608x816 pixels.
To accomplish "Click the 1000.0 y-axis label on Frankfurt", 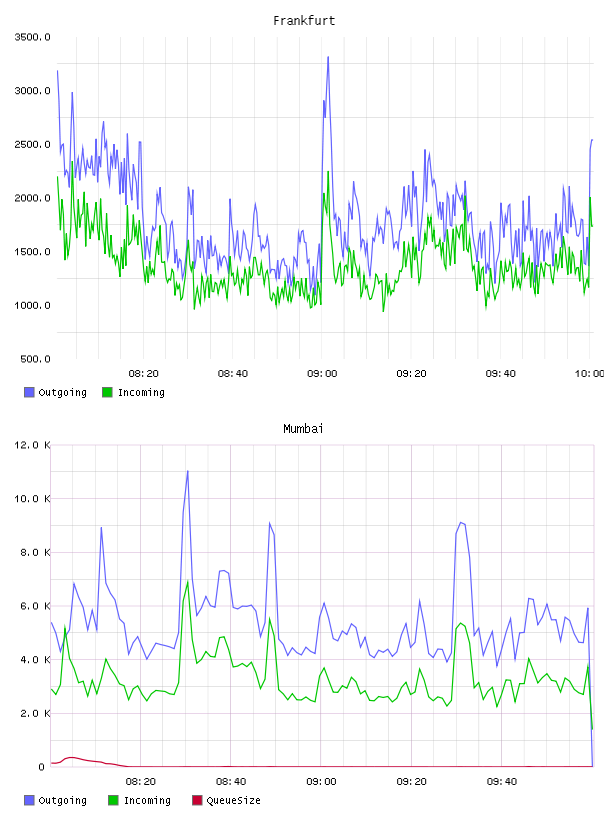I will [32, 305].
